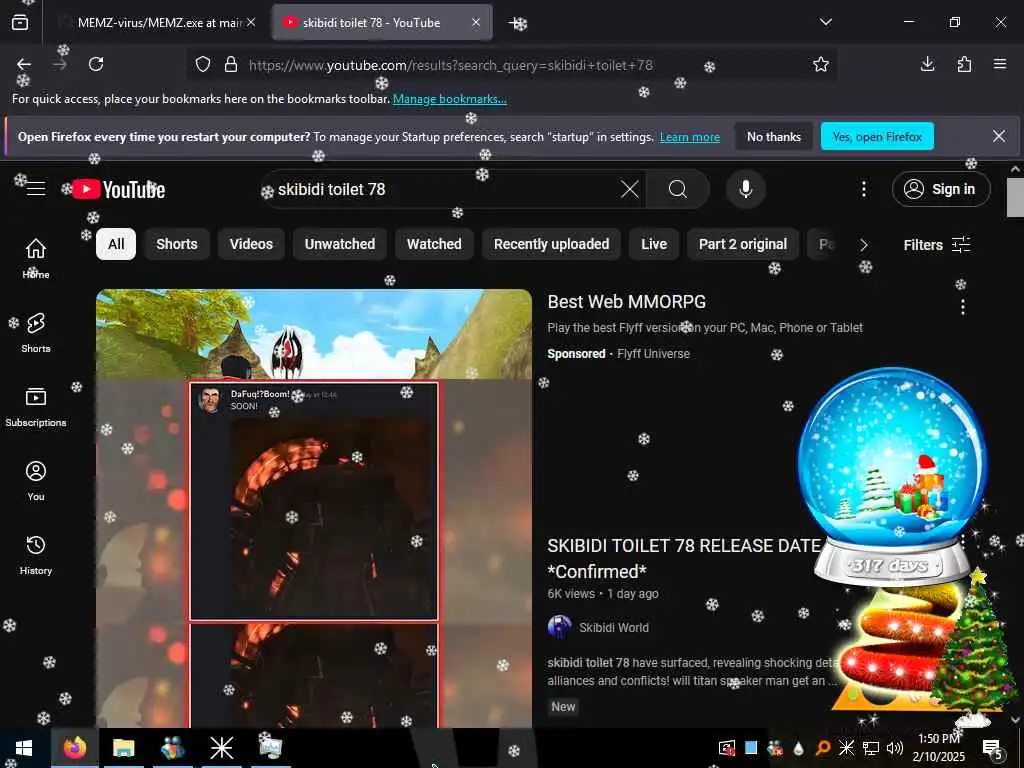
Task: Select the Part 2 original chip
Action: pyautogui.click(x=743, y=244)
